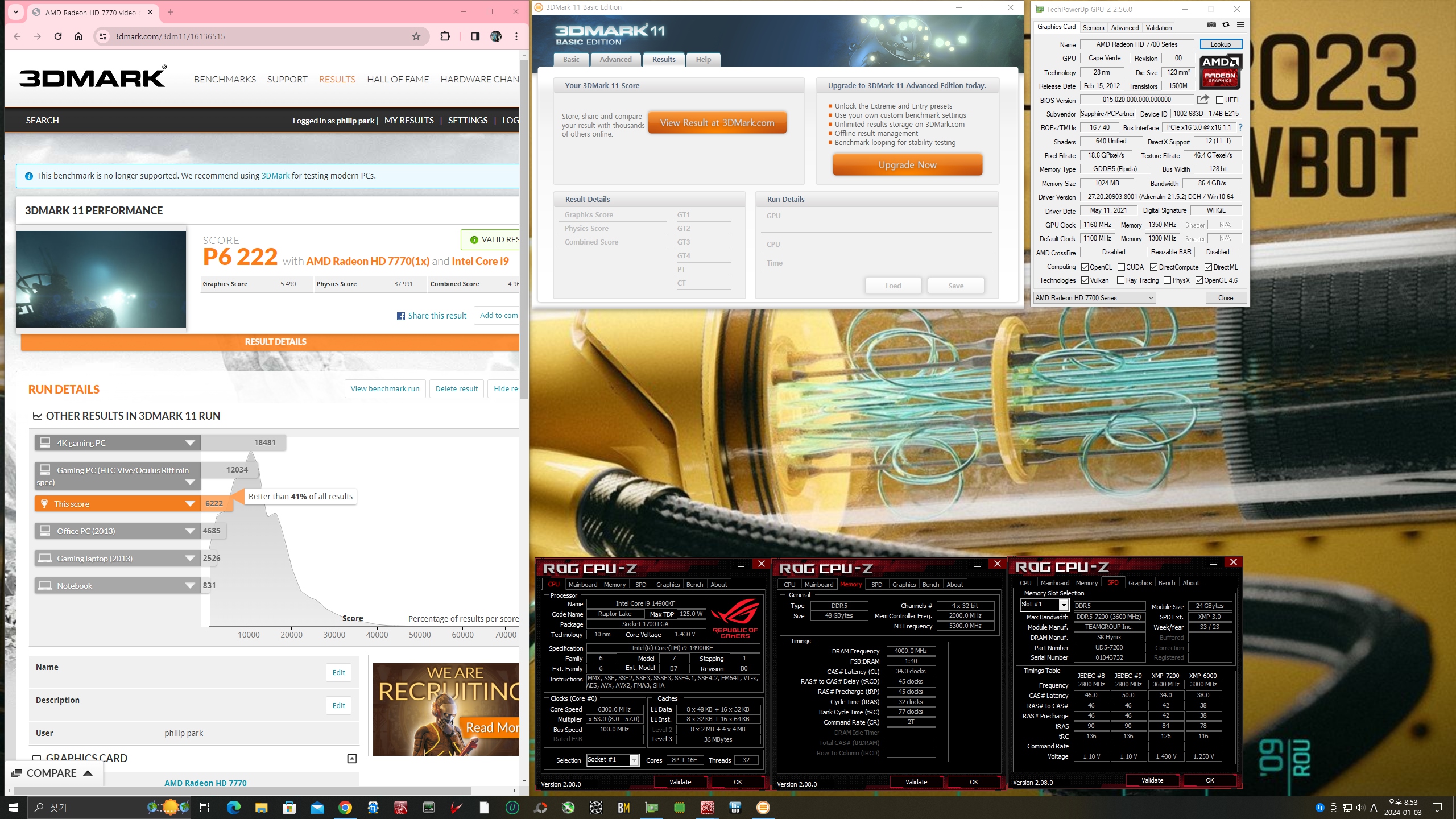1456x819 pixels.
Task: Click View Result at 3DMark.com button
Action: pyautogui.click(x=717, y=123)
